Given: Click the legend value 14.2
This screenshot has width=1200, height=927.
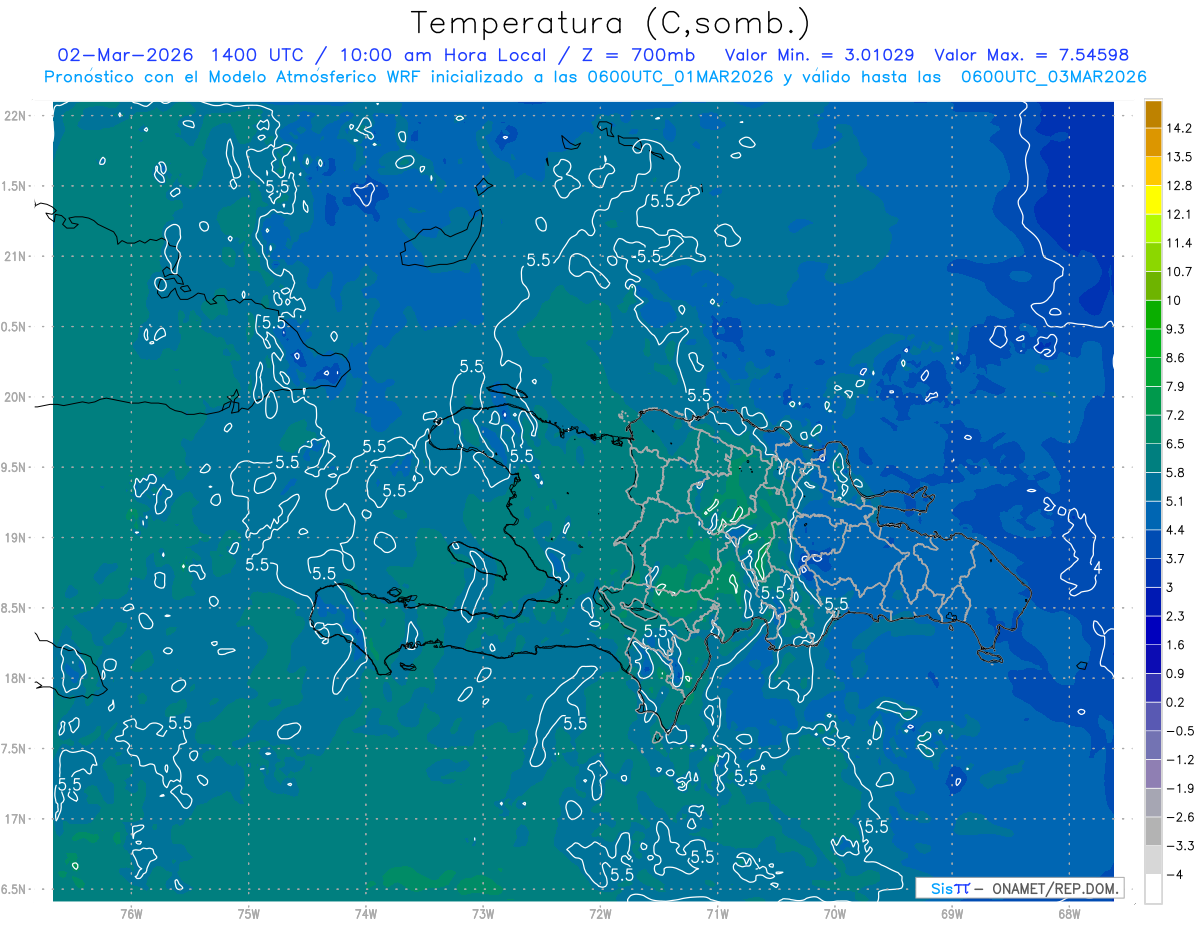Looking at the screenshot, I should click(x=1178, y=128).
